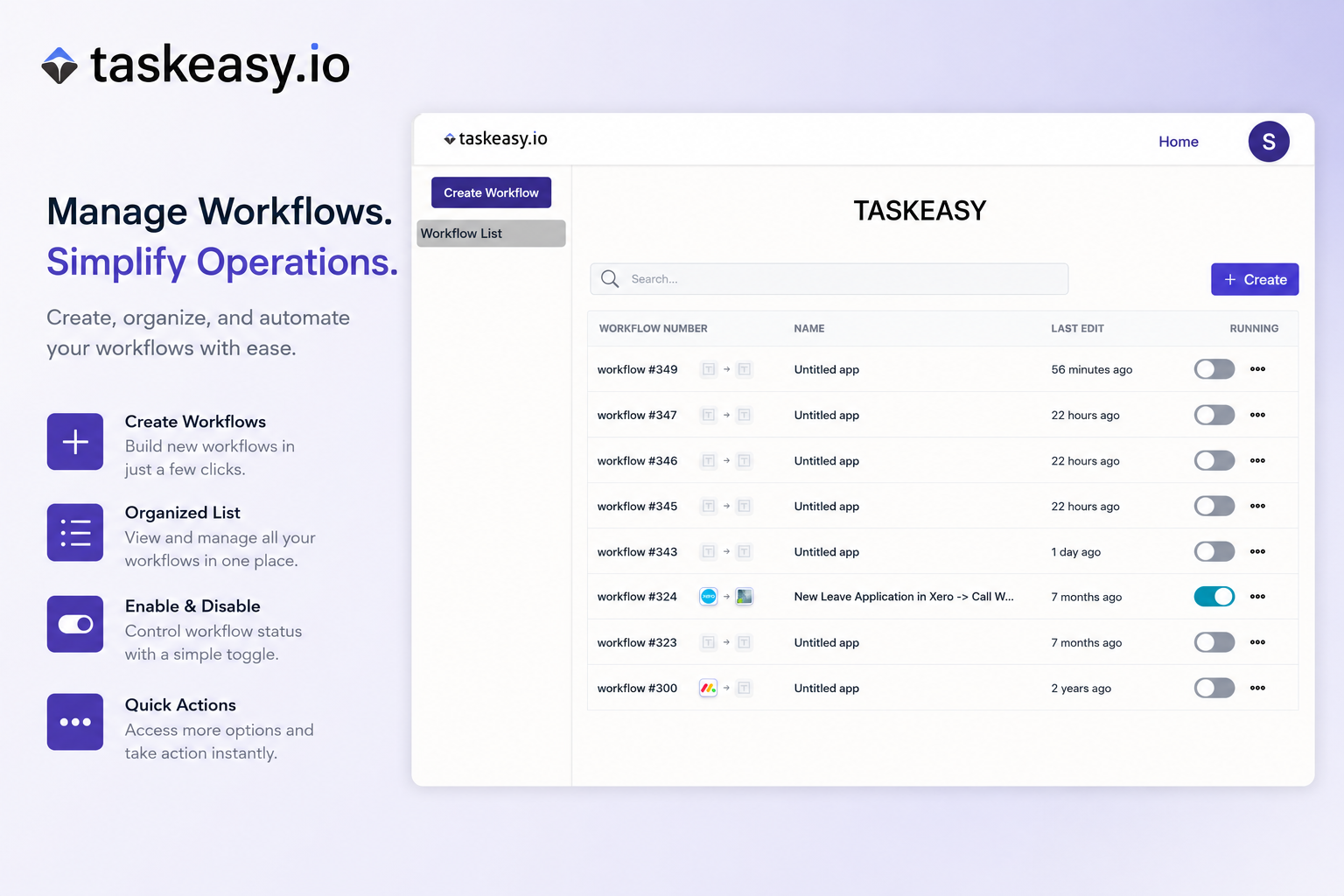Click Untitled app name for workflow #349
Viewport: 1344px width, 896px height.
(826, 369)
